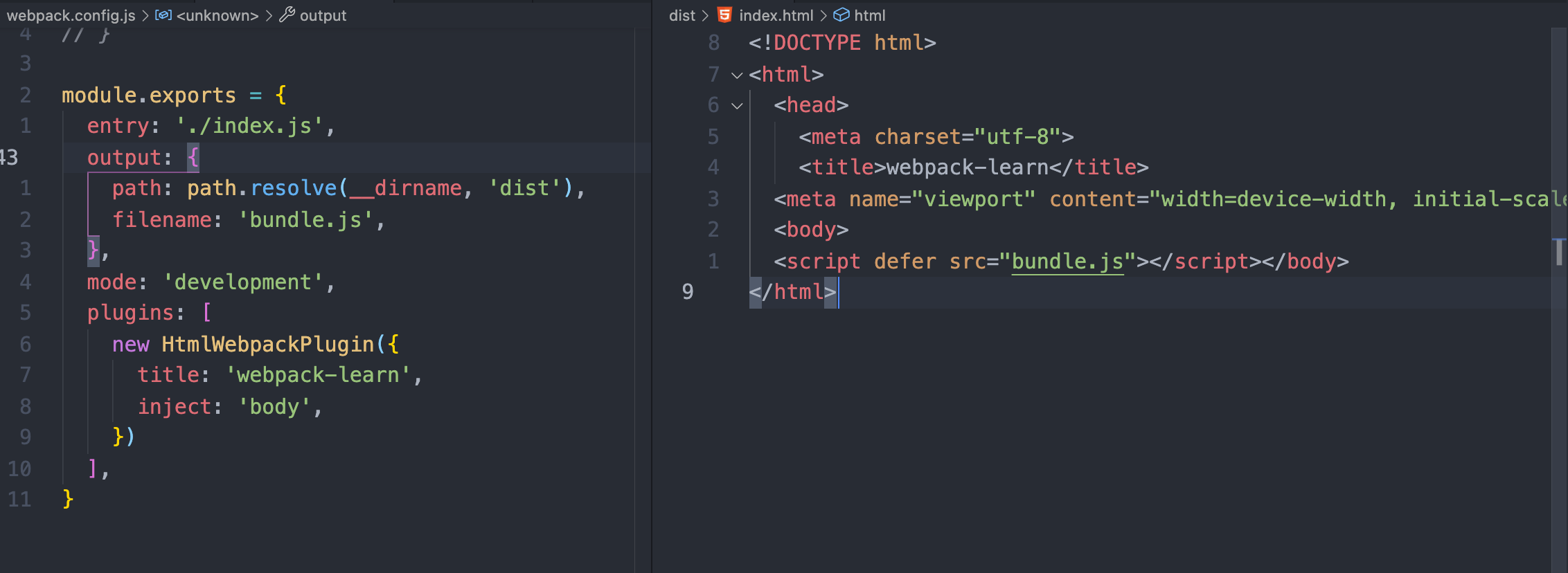The height and width of the screenshot is (573, 1568).
Task: Click 'HtmlWebpackPlugin' constructor name
Action: [x=268, y=345]
